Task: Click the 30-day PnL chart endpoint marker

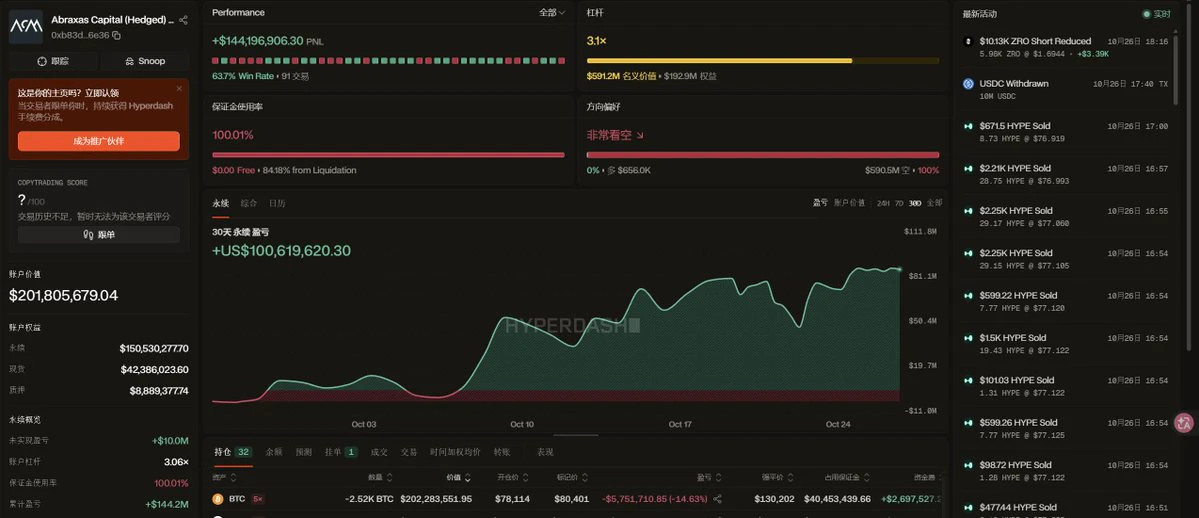Action: [899, 269]
